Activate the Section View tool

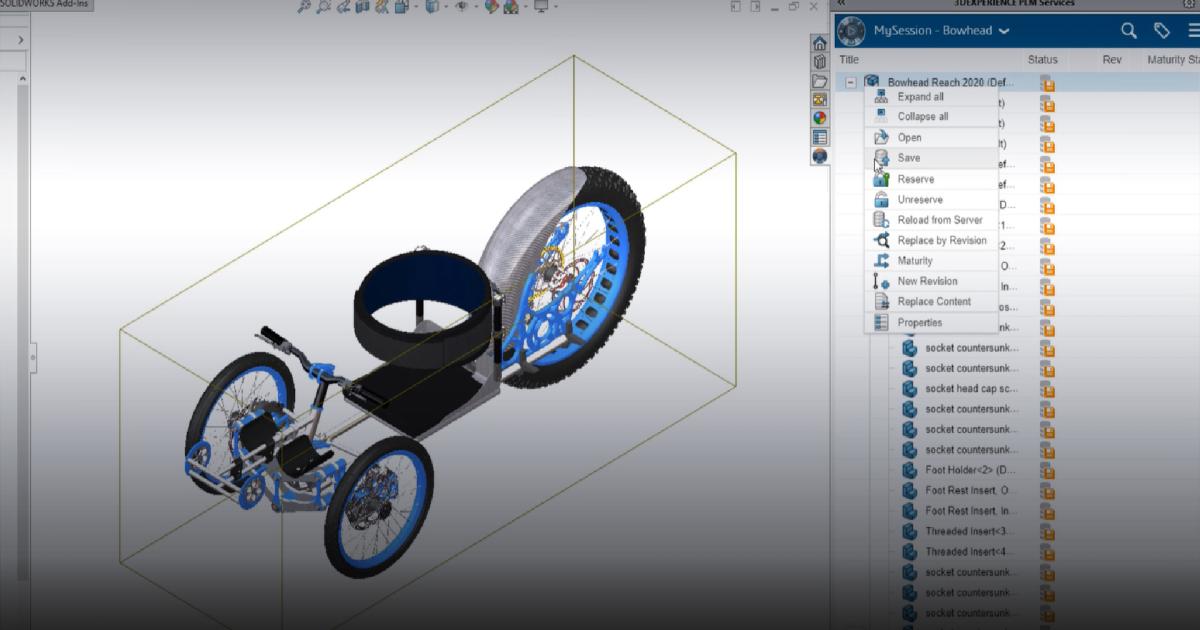(x=362, y=6)
